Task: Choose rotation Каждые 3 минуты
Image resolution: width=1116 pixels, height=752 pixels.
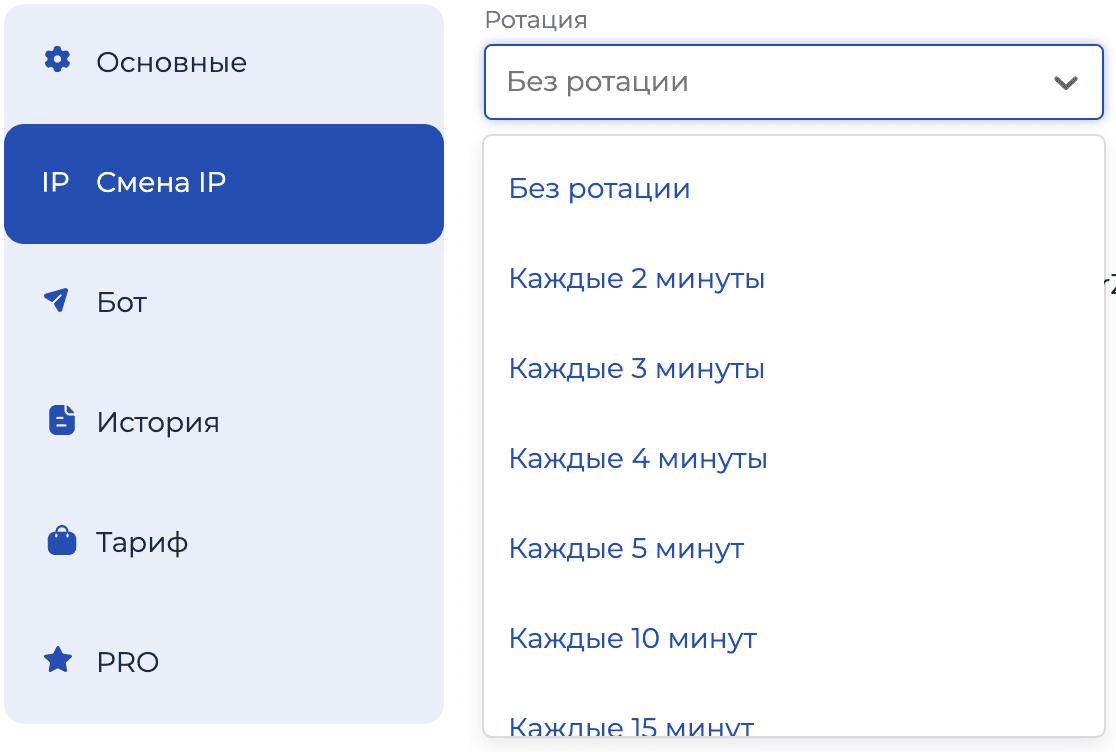Action: [637, 368]
